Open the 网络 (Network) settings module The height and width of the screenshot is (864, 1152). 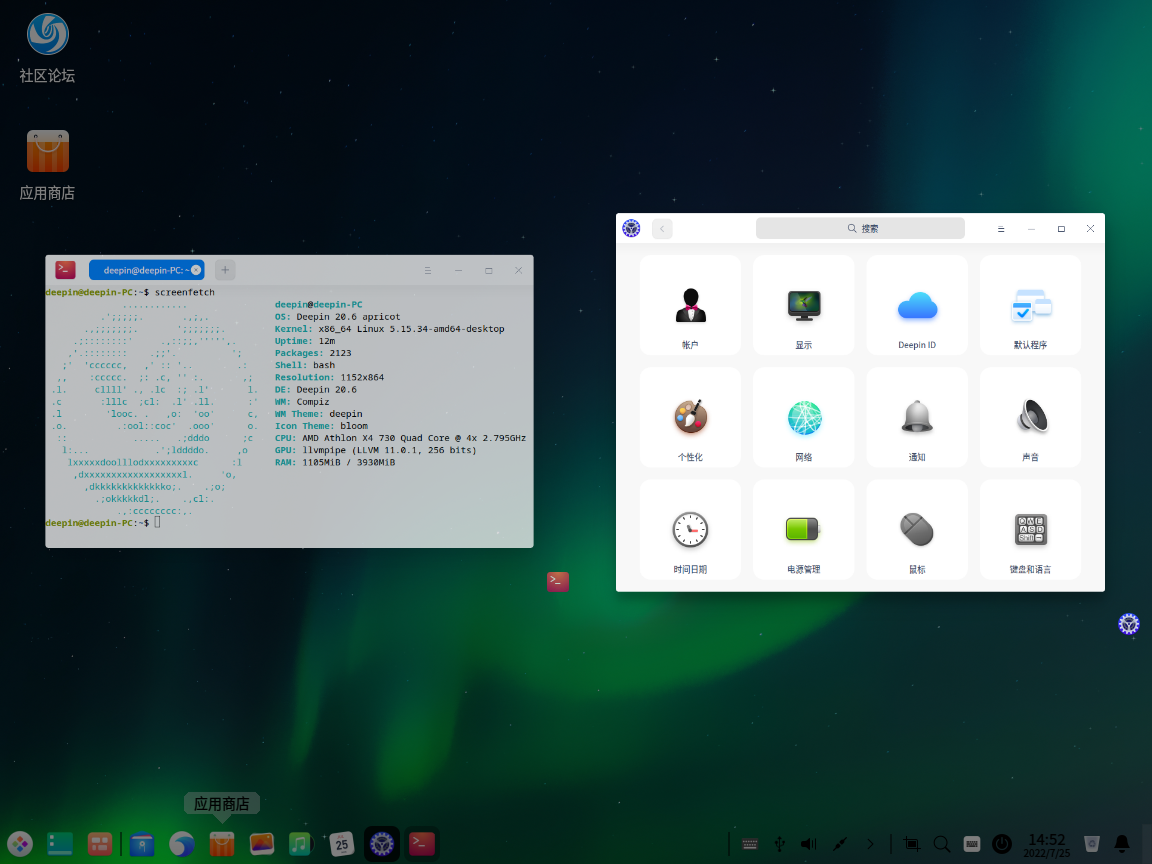coord(803,418)
